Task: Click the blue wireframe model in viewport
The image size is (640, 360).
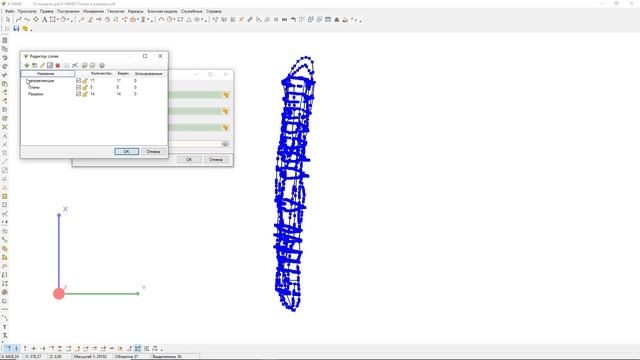Action: click(293, 184)
